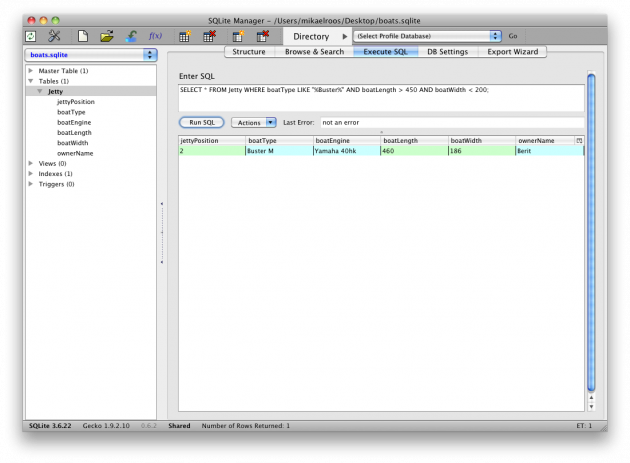Select the boatType column in tree

[71, 112]
